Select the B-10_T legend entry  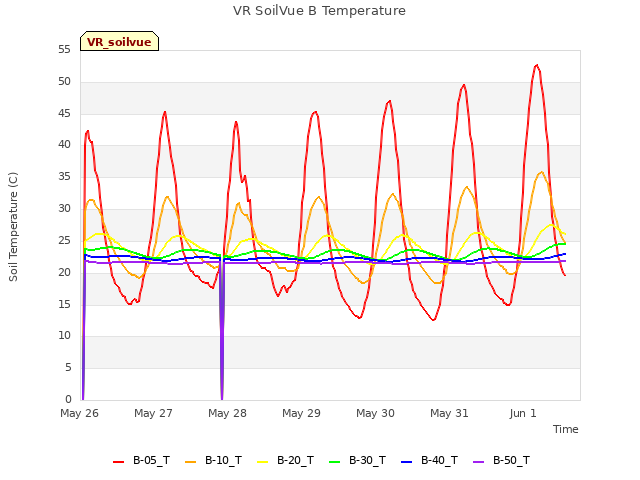pos(213,460)
